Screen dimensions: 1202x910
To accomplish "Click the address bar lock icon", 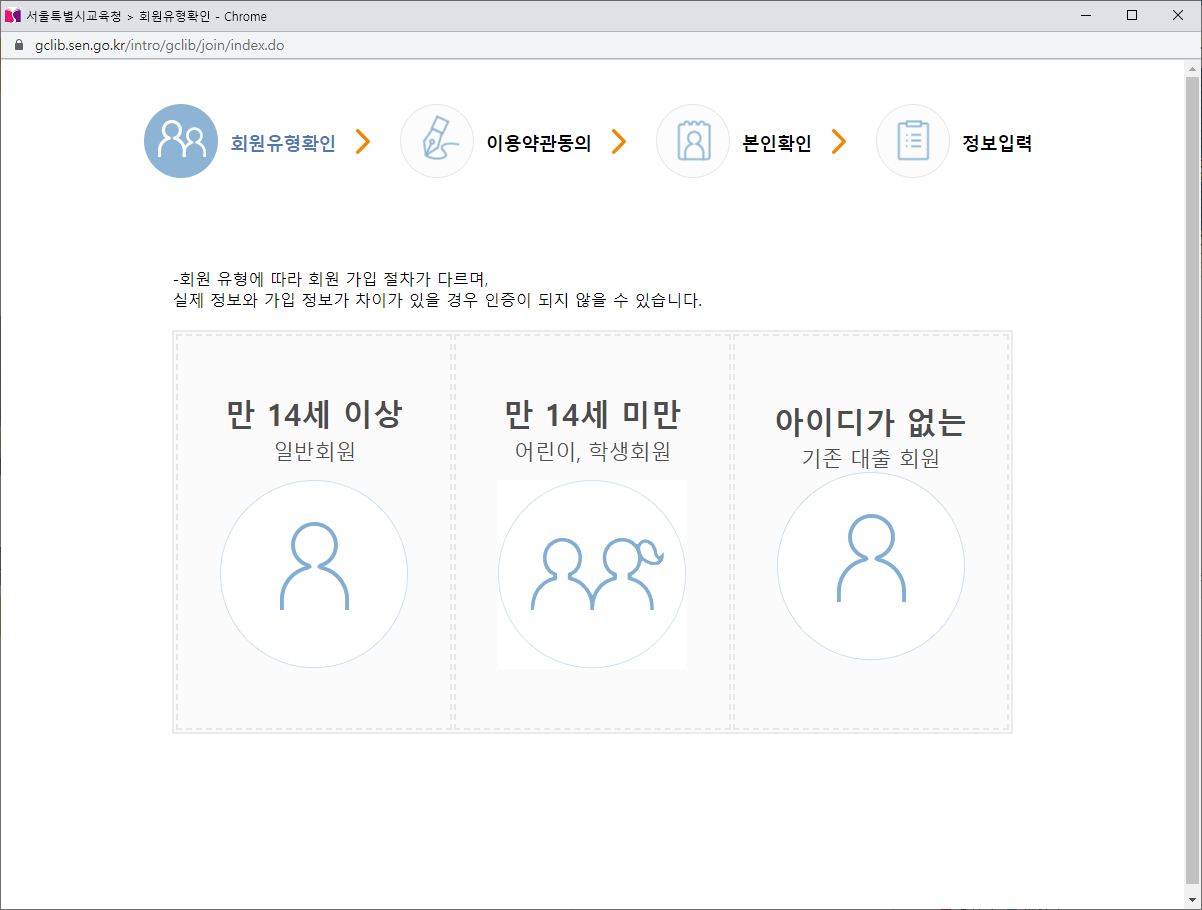I will click(17, 46).
